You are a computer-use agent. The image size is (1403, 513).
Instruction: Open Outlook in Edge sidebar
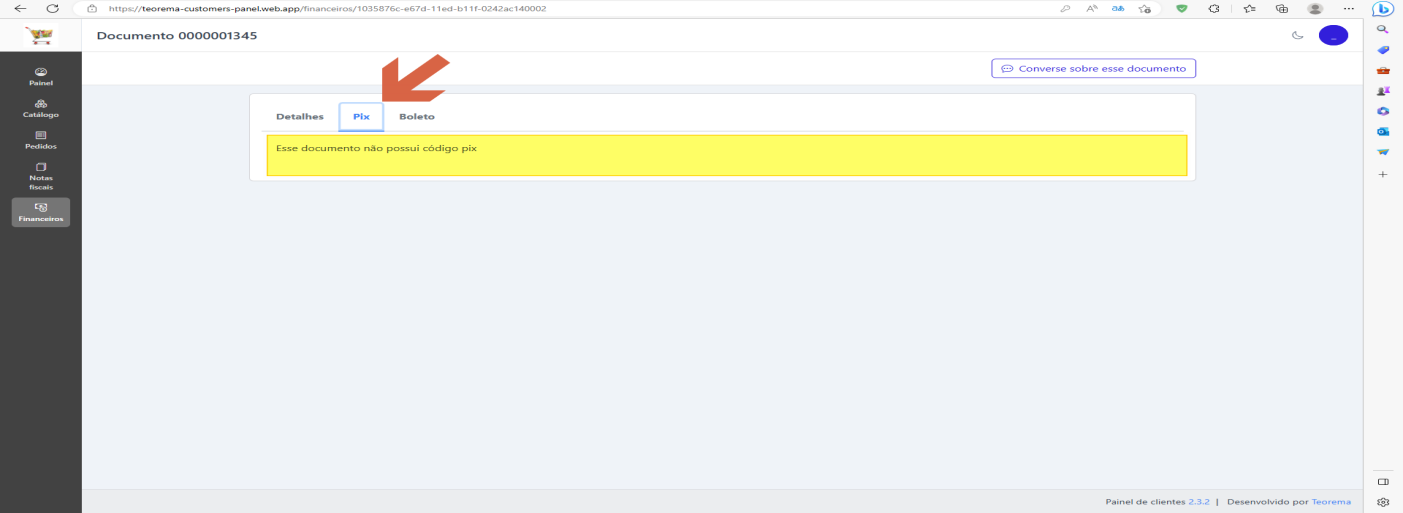(1383, 131)
